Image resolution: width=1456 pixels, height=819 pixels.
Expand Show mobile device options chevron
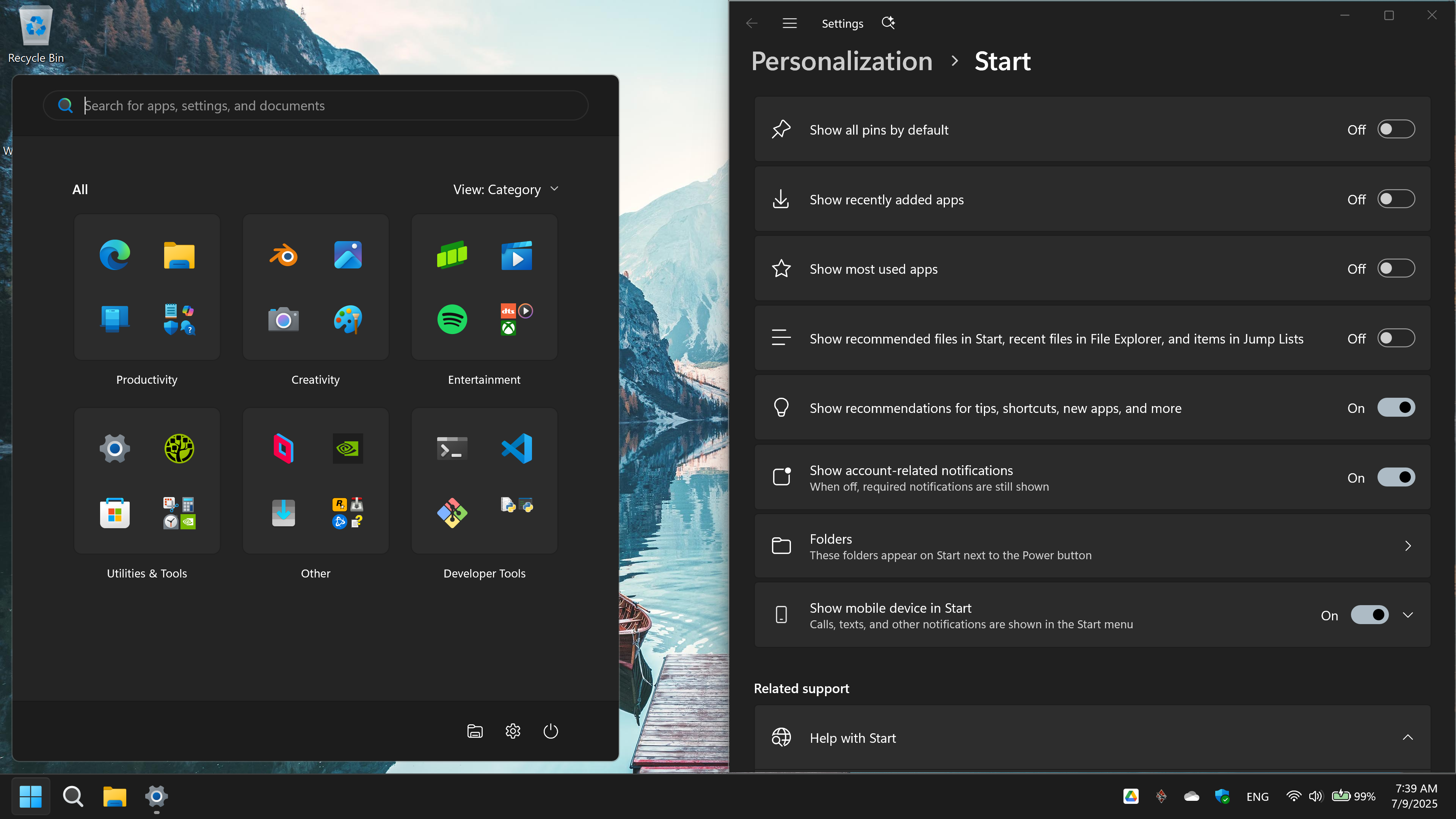click(1408, 615)
